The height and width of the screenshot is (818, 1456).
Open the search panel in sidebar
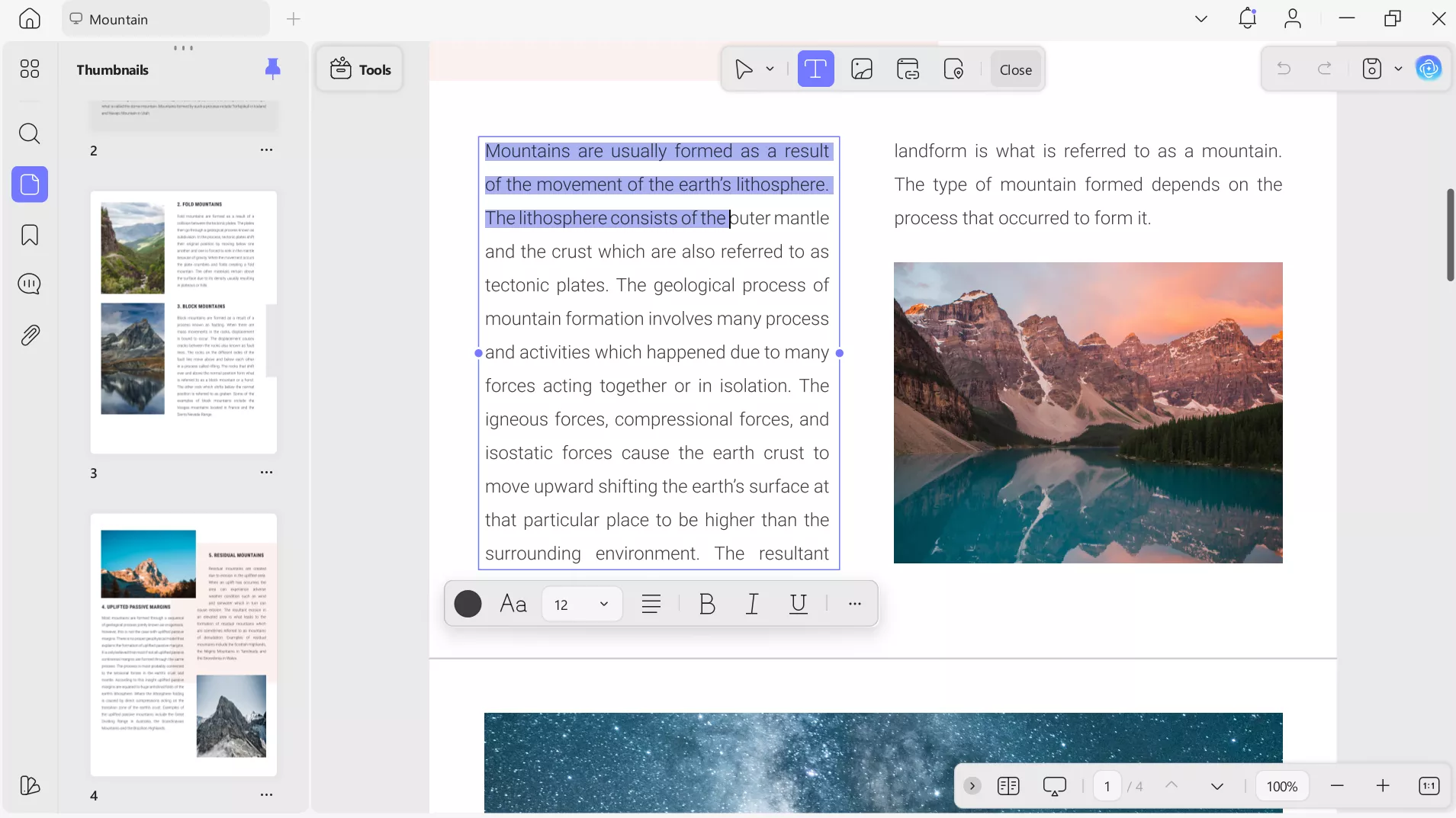[29, 134]
